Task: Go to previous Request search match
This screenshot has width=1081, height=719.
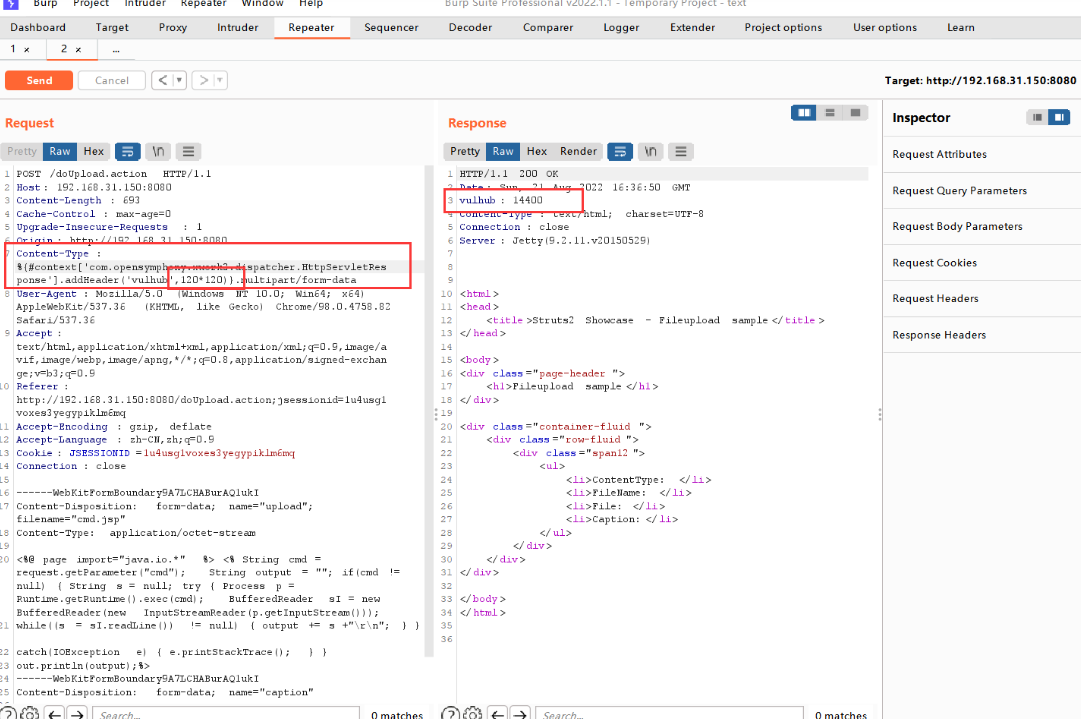Action: (x=55, y=714)
